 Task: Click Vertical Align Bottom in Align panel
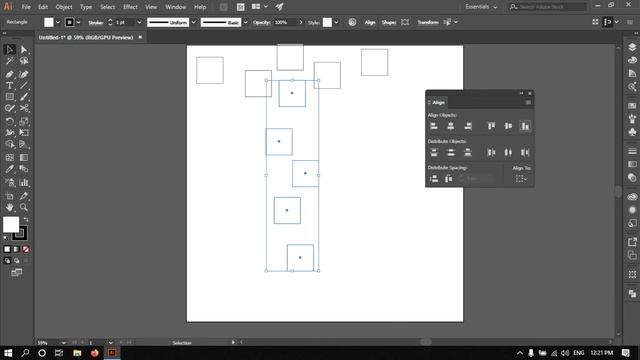[x=525, y=126]
